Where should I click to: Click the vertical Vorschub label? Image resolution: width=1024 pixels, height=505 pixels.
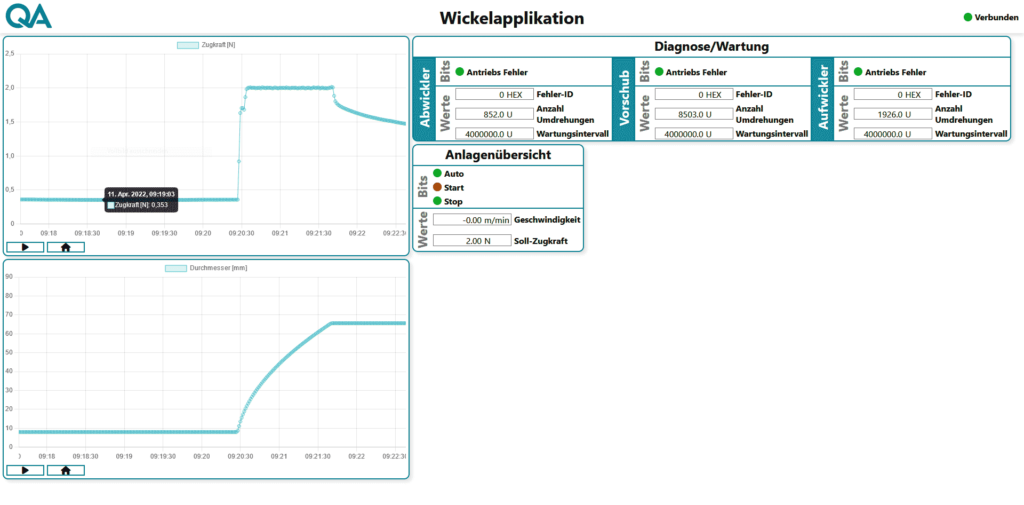pos(624,99)
